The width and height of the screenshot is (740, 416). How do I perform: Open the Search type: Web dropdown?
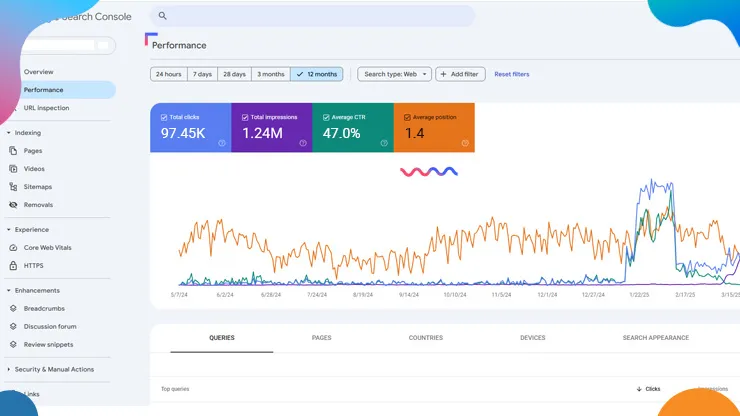tap(394, 74)
